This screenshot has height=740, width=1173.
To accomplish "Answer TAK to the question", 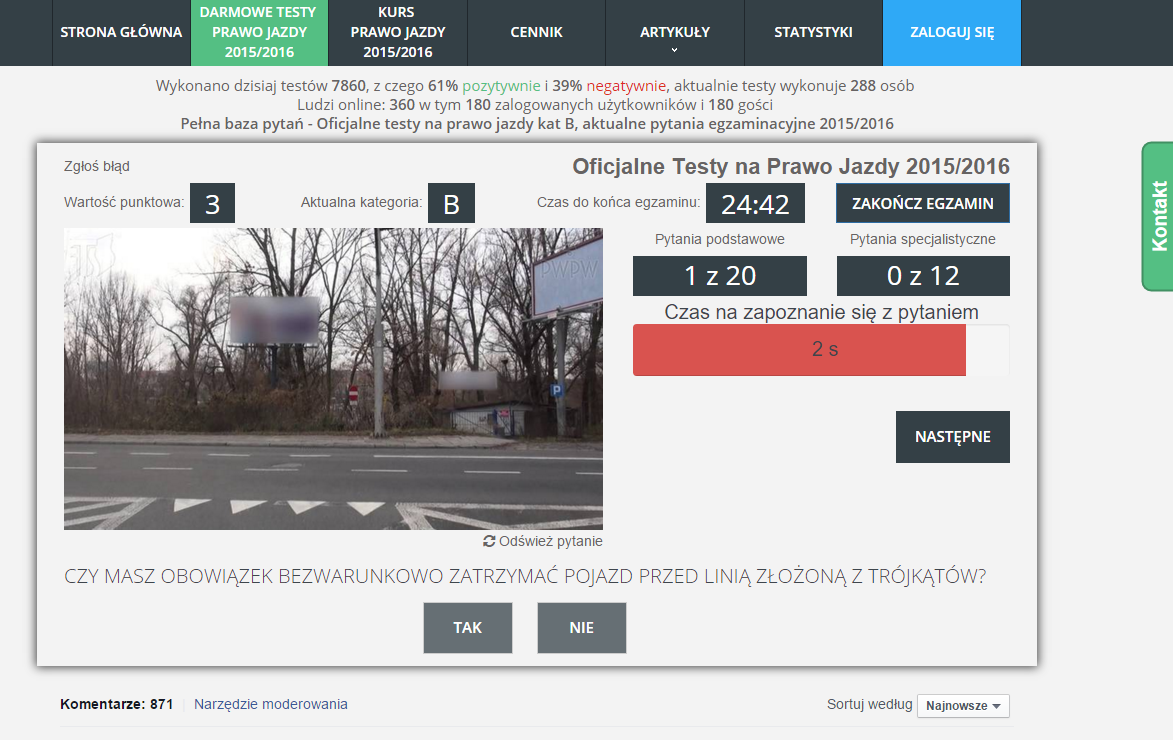I will pyautogui.click(x=467, y=628).
